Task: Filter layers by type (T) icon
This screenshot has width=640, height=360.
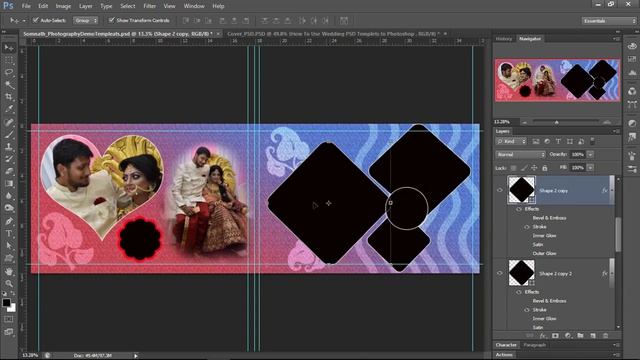Action: point(558,142)
